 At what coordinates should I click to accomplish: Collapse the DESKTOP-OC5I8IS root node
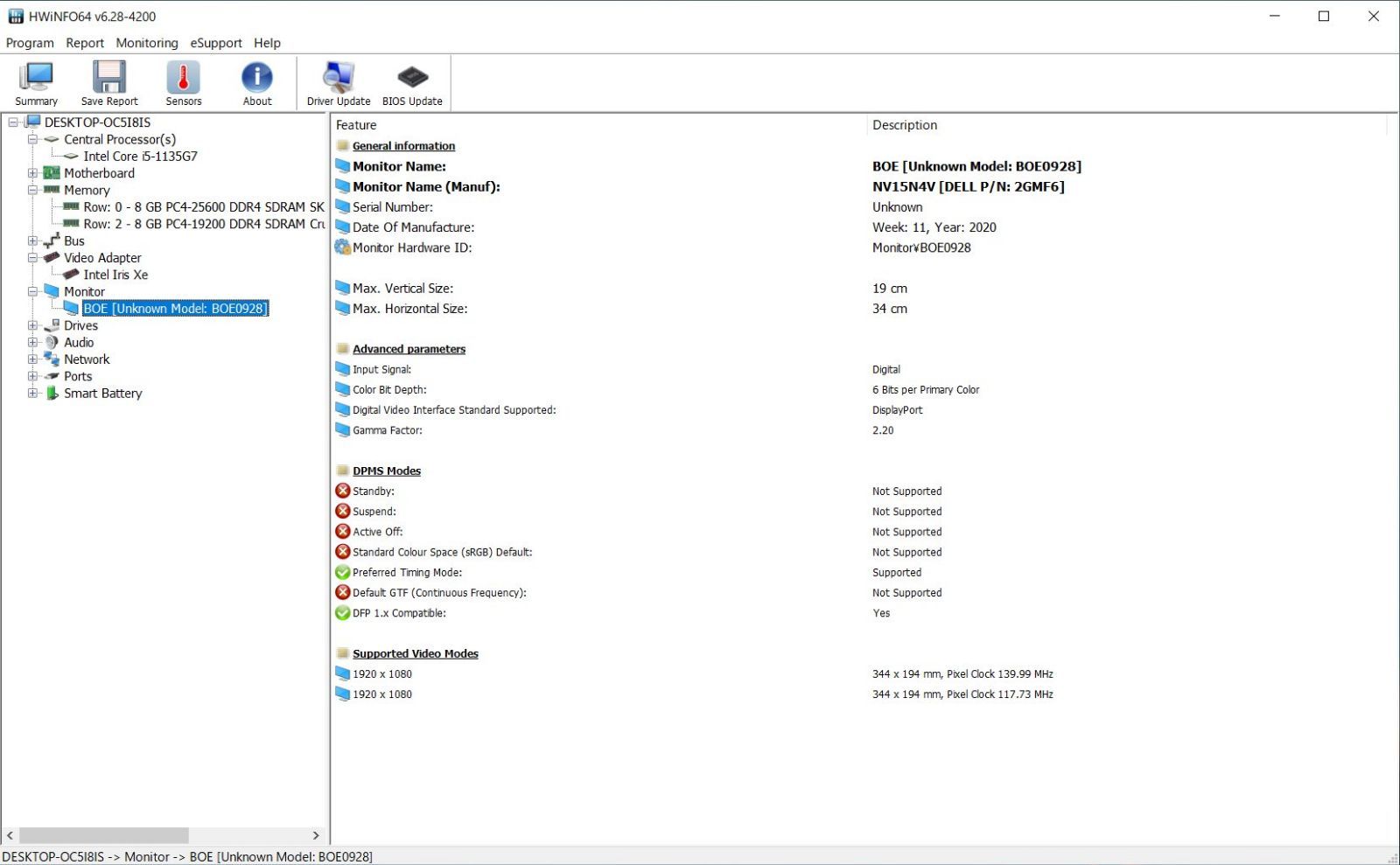click(x=13, y=122)
